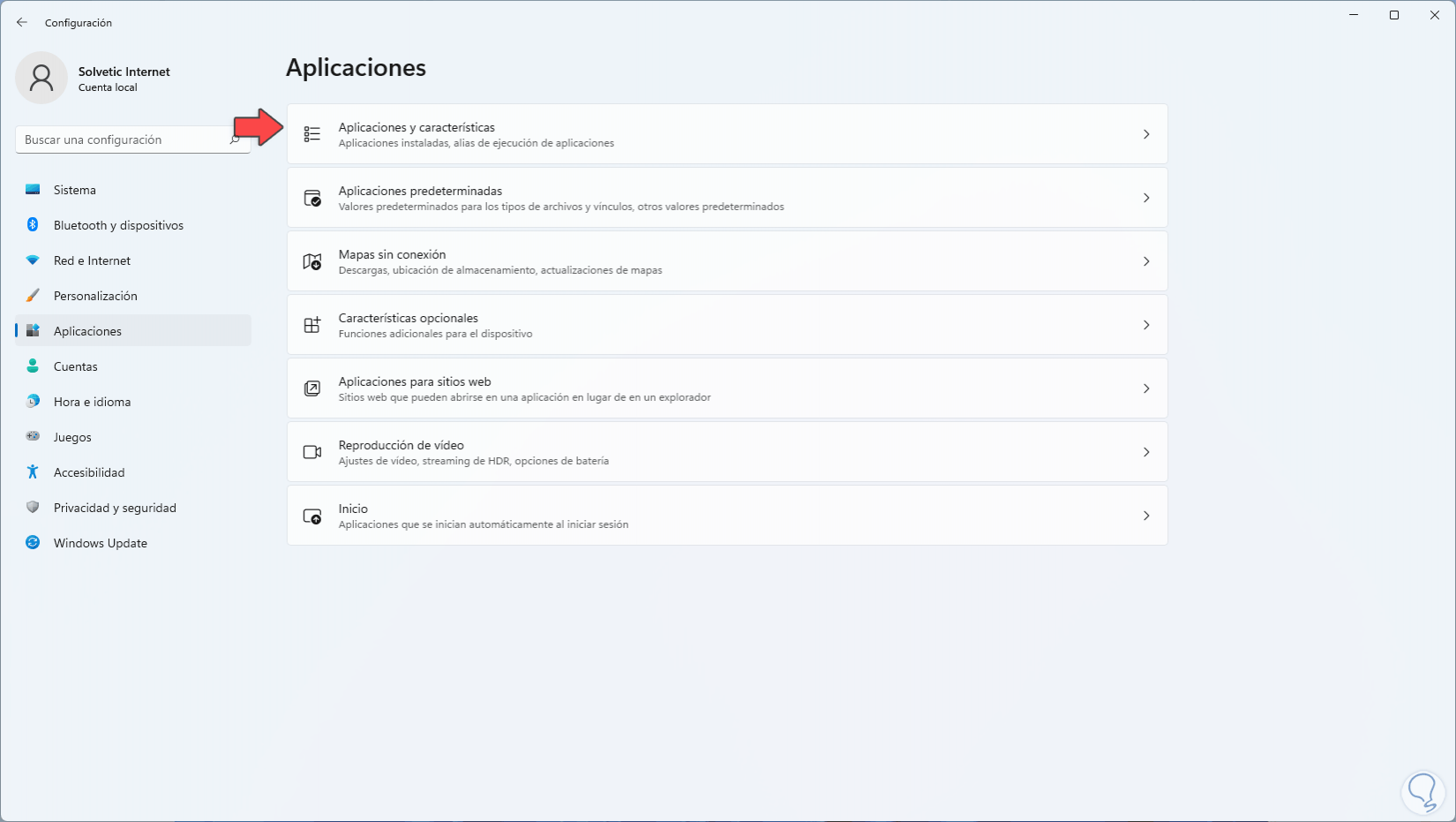The width and height of the screenshot is (1456, 822).
Task: Expand Aplicaciones predeterminadas chevron
Action: pos(1146,198)
